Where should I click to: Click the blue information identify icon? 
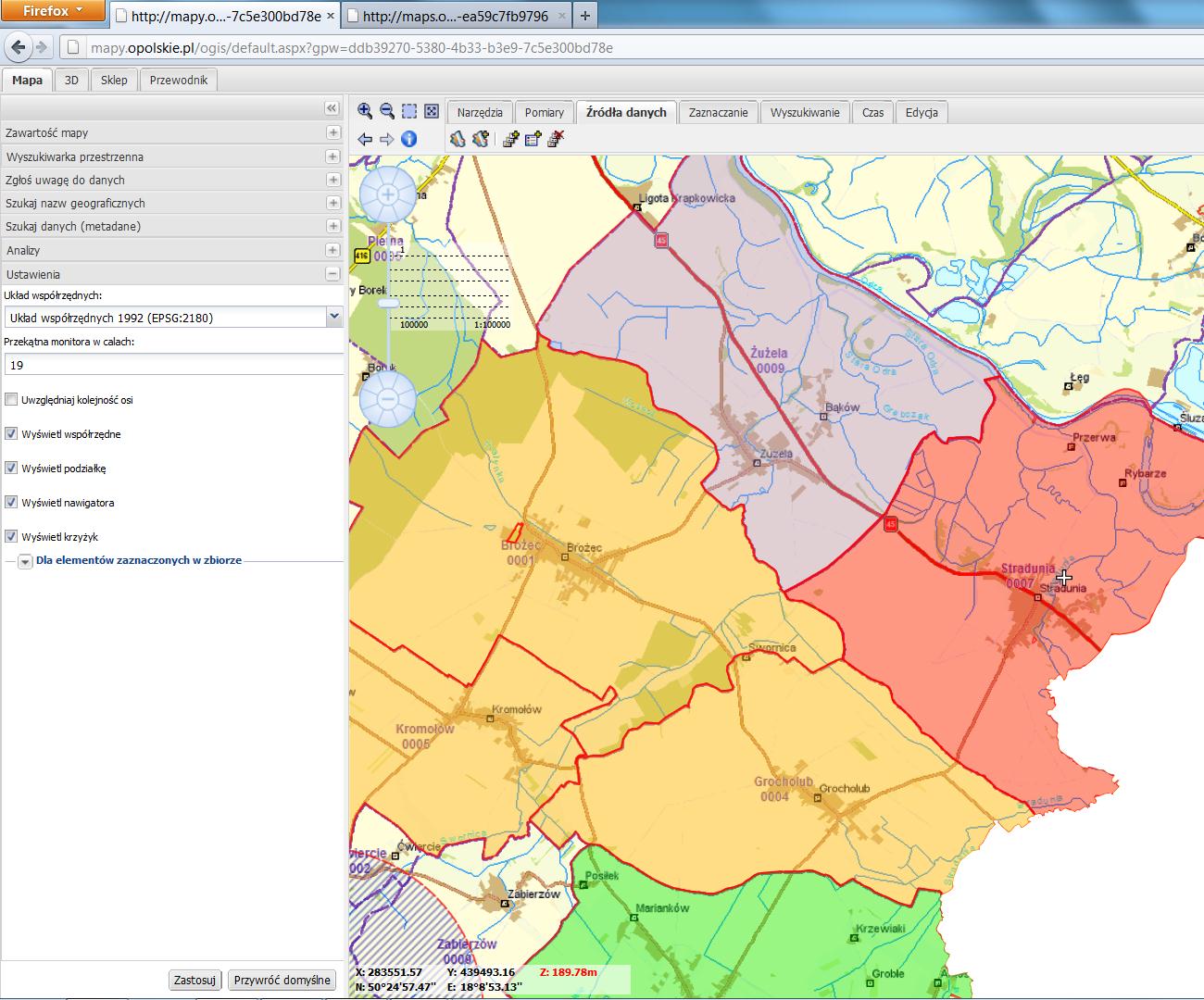tap(408, 139)
